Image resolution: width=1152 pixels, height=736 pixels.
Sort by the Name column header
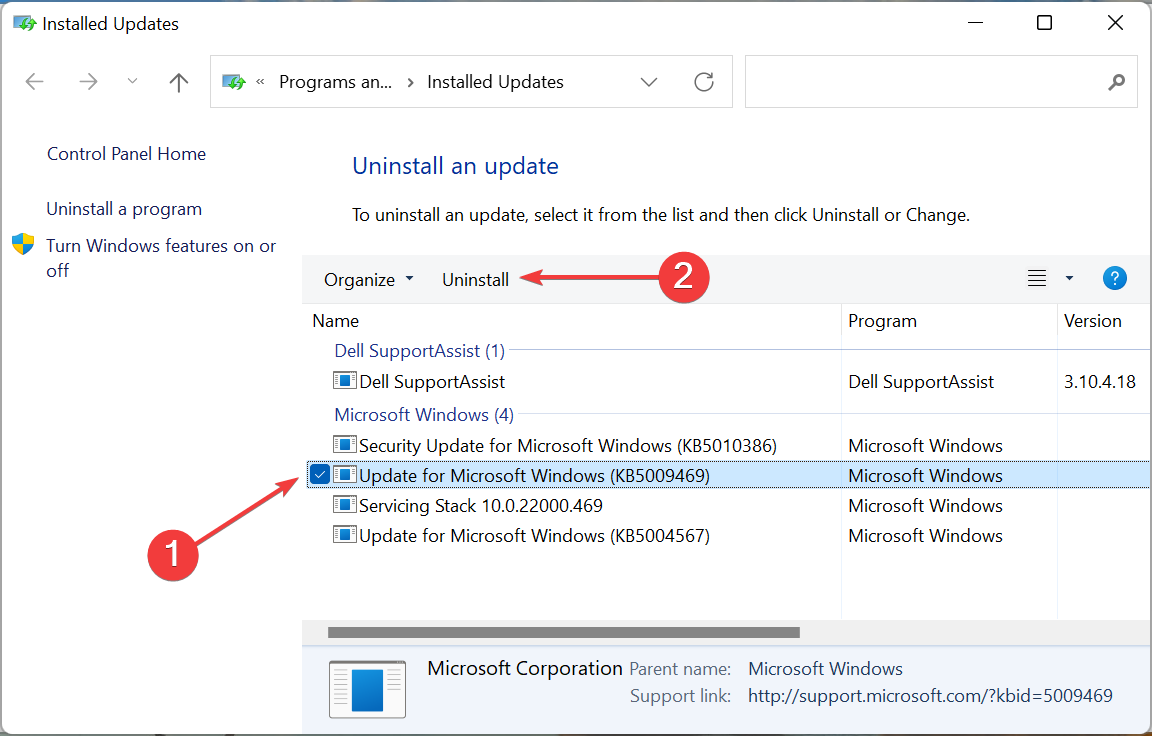[x=336, y=321]
